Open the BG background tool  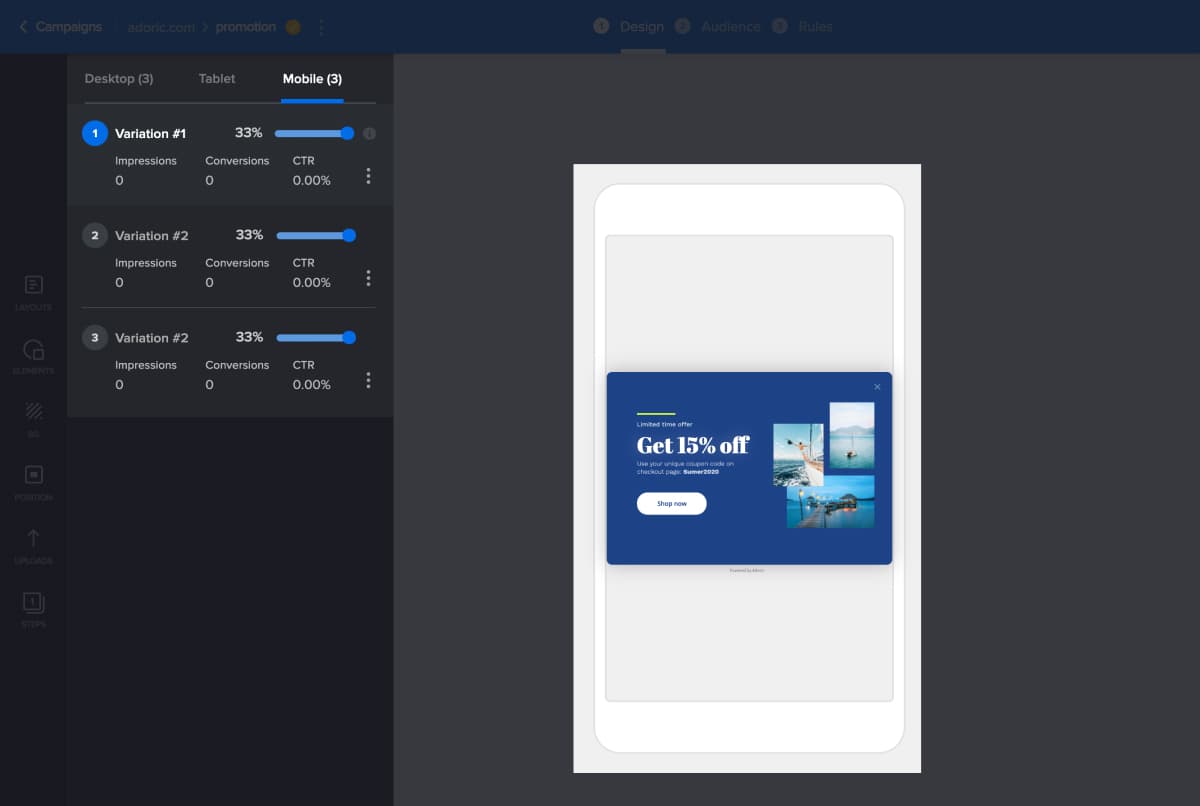[33, 420]
